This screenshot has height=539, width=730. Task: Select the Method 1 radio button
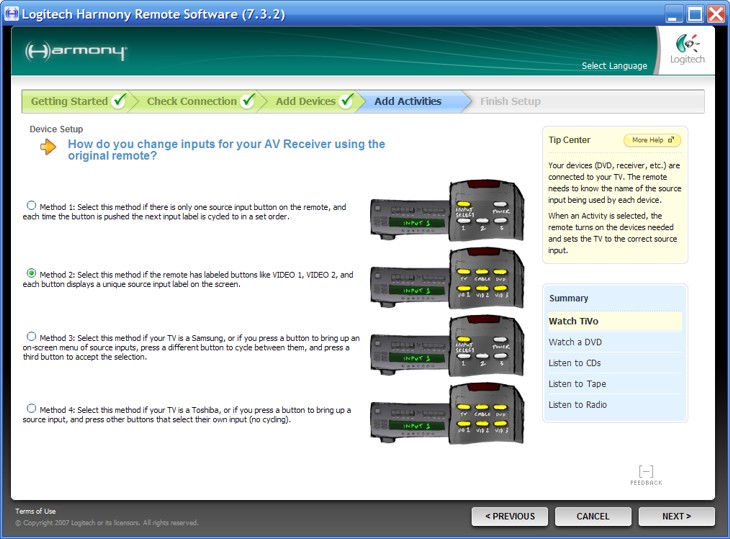(31, 205)
